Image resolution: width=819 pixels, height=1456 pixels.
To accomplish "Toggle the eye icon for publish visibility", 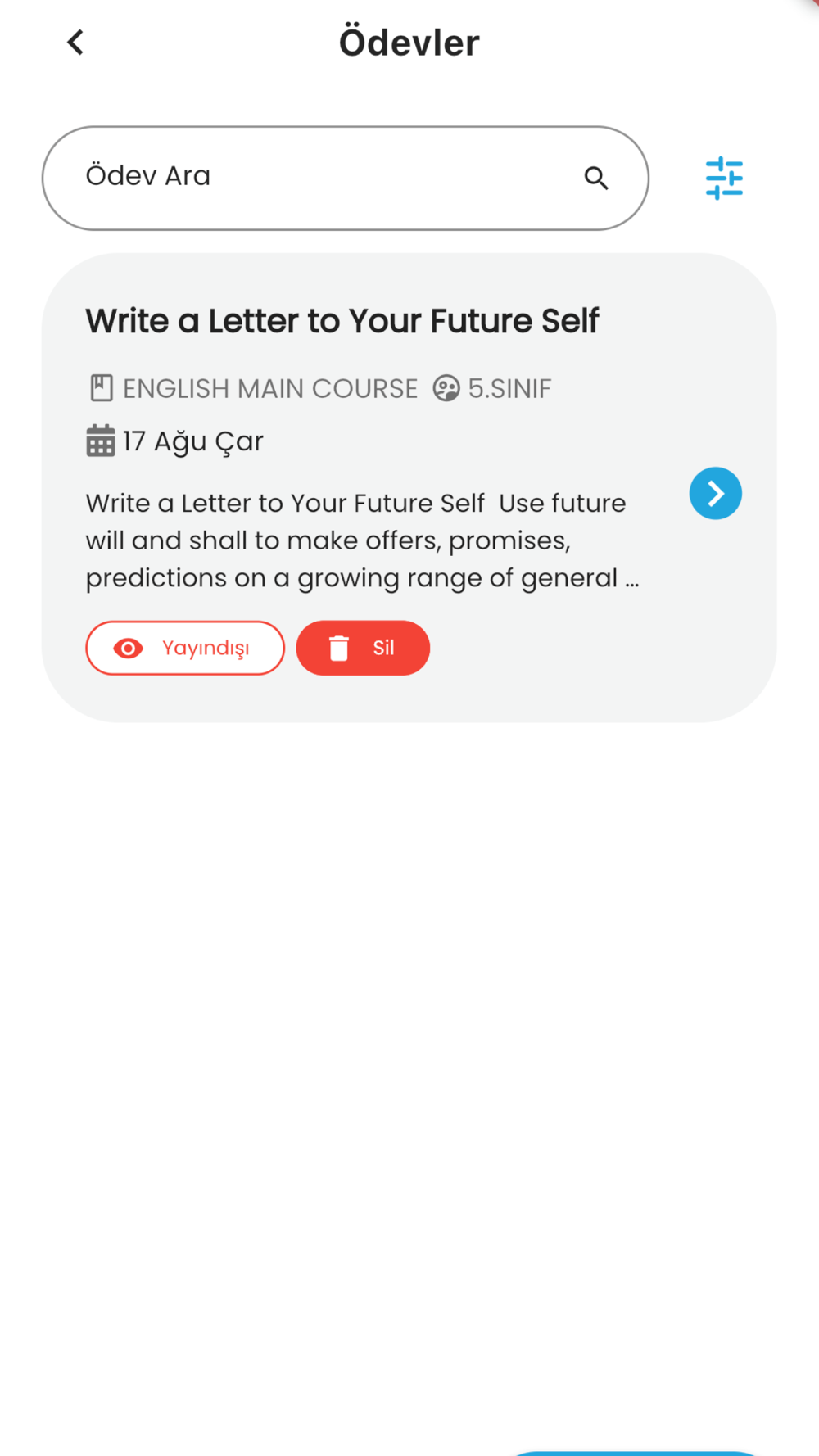I will 129,649.
